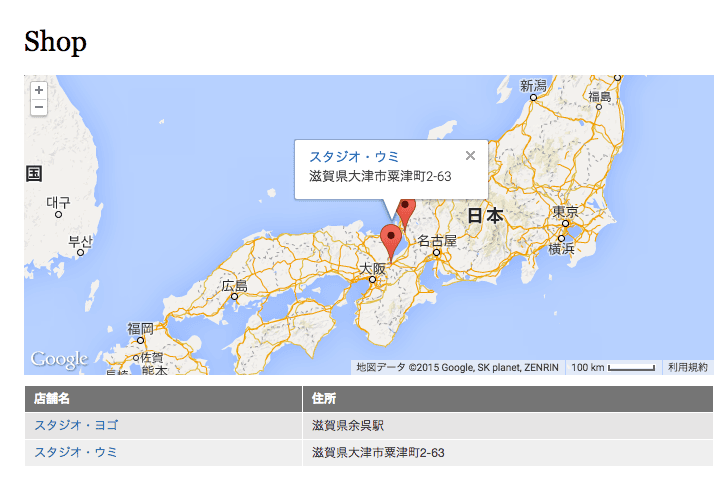
Task: Click the 新潟 city label on map
Action: (x=533, y=86)
